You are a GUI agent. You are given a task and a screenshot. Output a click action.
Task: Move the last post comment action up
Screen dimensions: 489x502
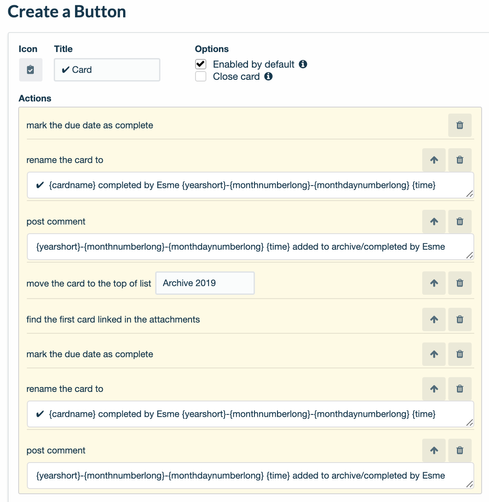[x=434, y=450]
